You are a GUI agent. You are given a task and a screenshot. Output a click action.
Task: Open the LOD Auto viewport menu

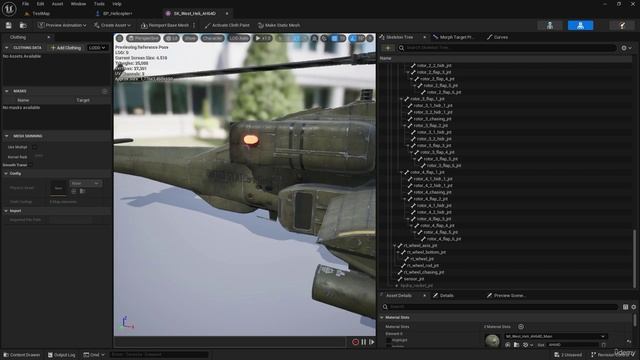coord(239,38)
